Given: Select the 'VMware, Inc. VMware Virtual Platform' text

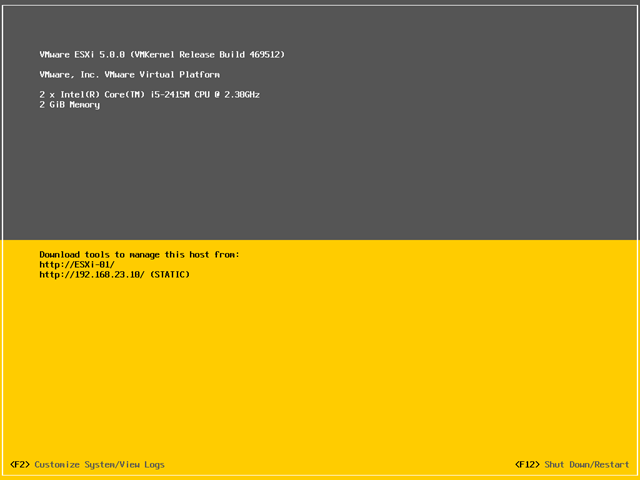Looking at the screenshot, I should pyautogui.click(x=130, y=75).
